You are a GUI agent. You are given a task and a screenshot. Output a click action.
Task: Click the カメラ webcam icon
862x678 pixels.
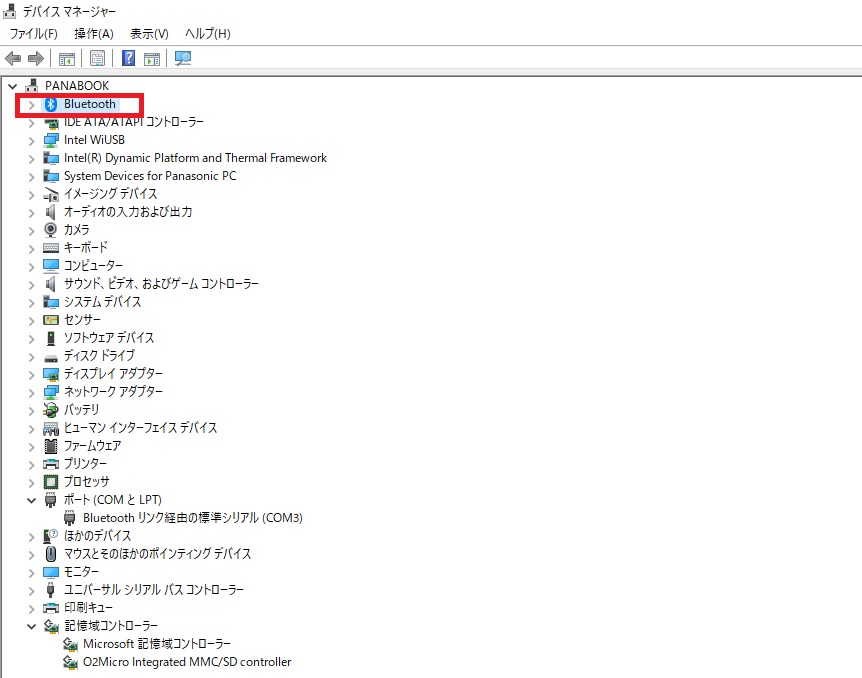point(51,230)
